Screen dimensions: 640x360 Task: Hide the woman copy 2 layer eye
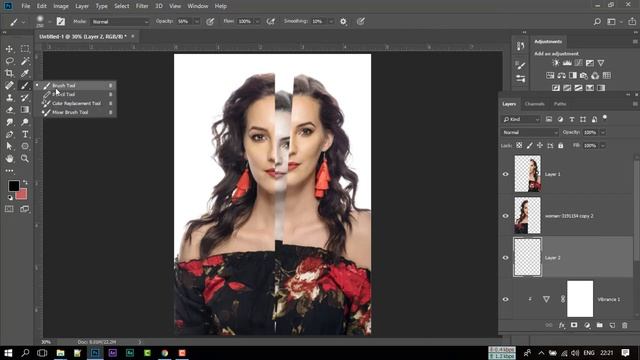(506, 216)
